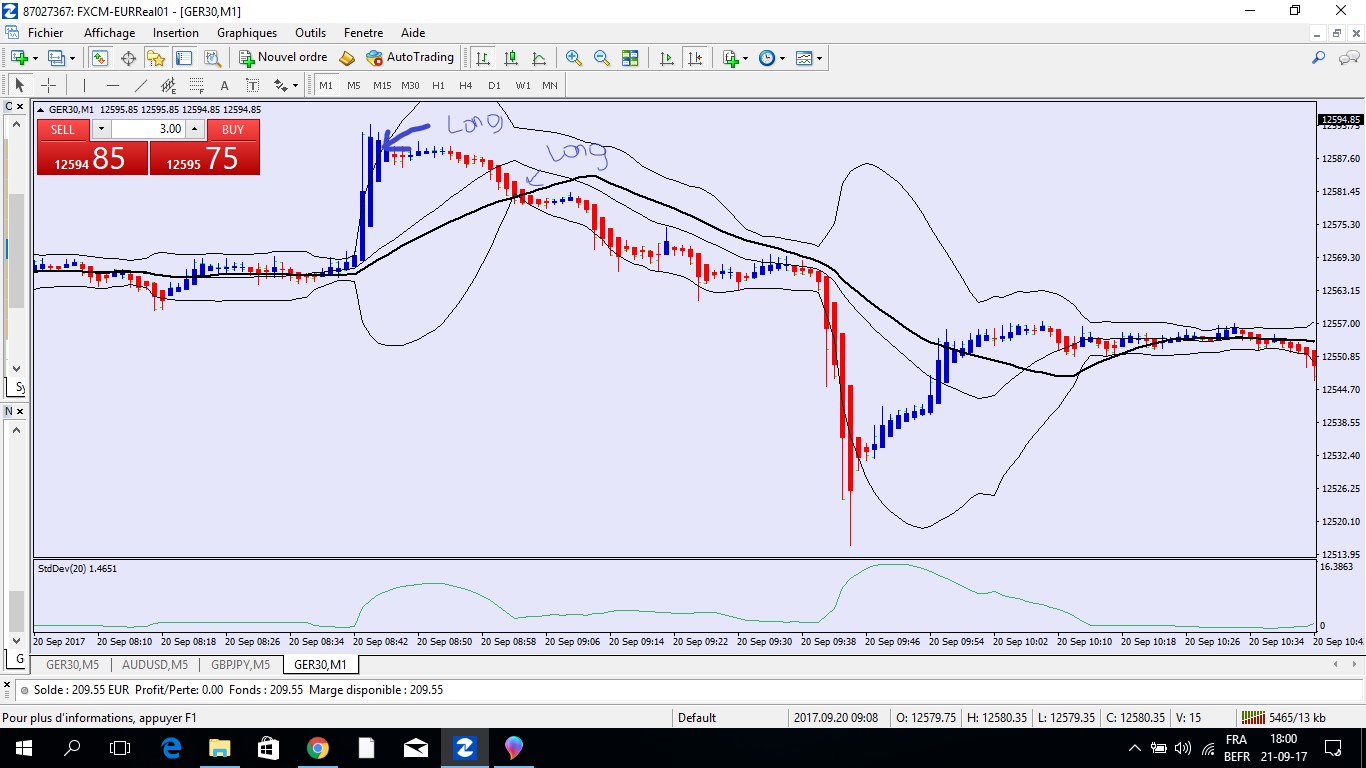Tile chart windows icon
Image resolution: width=1366 pixels, height=768 pixels.
pyautogui.click(x=630, y=58)
